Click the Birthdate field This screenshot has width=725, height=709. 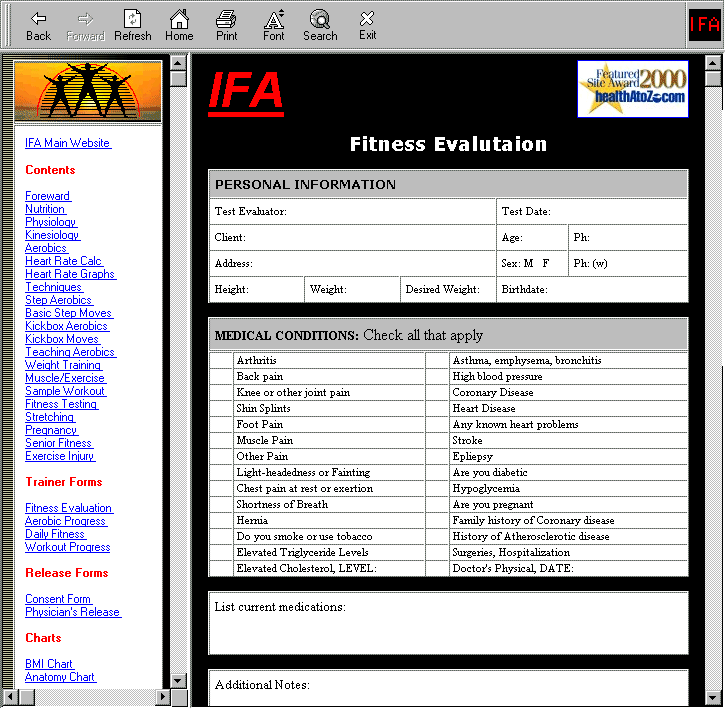point(592,290)
